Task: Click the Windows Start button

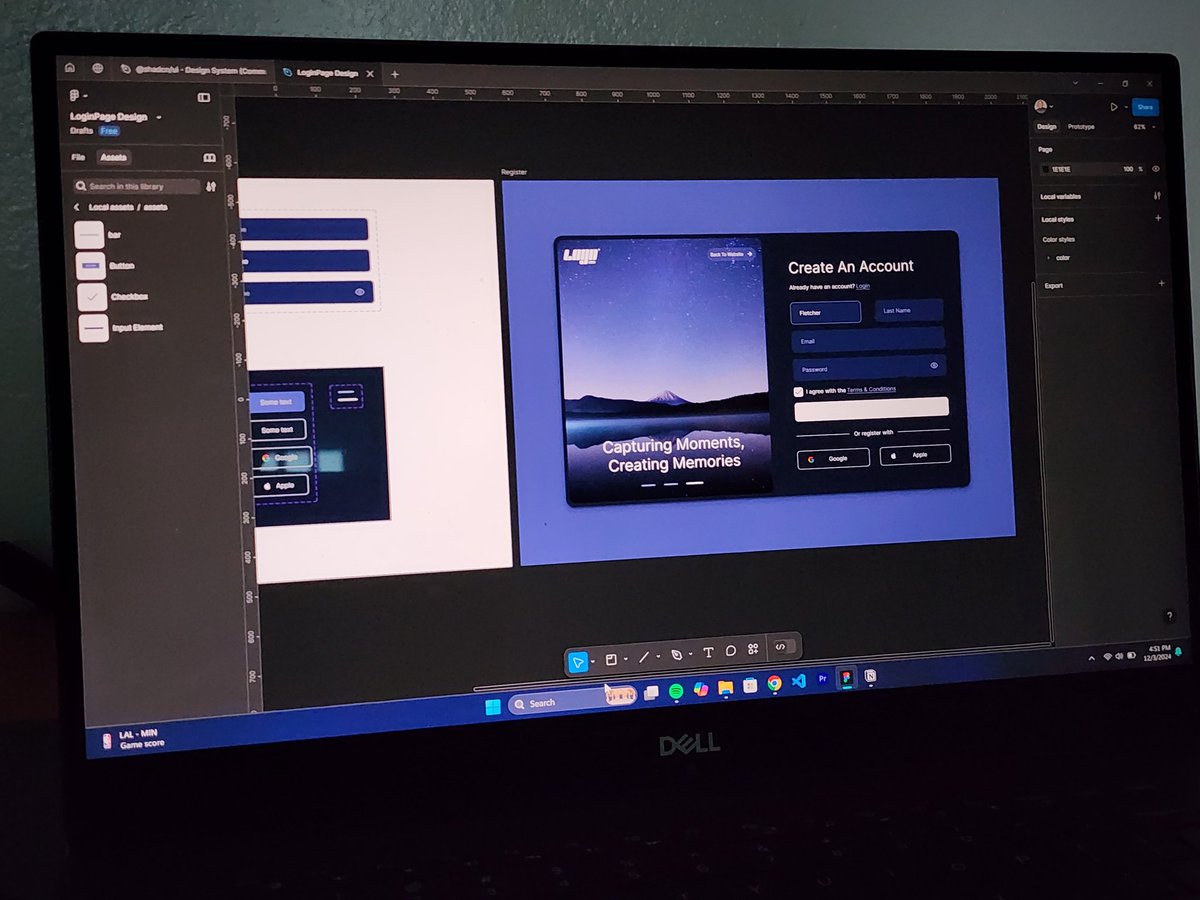Action: (492, 707)
